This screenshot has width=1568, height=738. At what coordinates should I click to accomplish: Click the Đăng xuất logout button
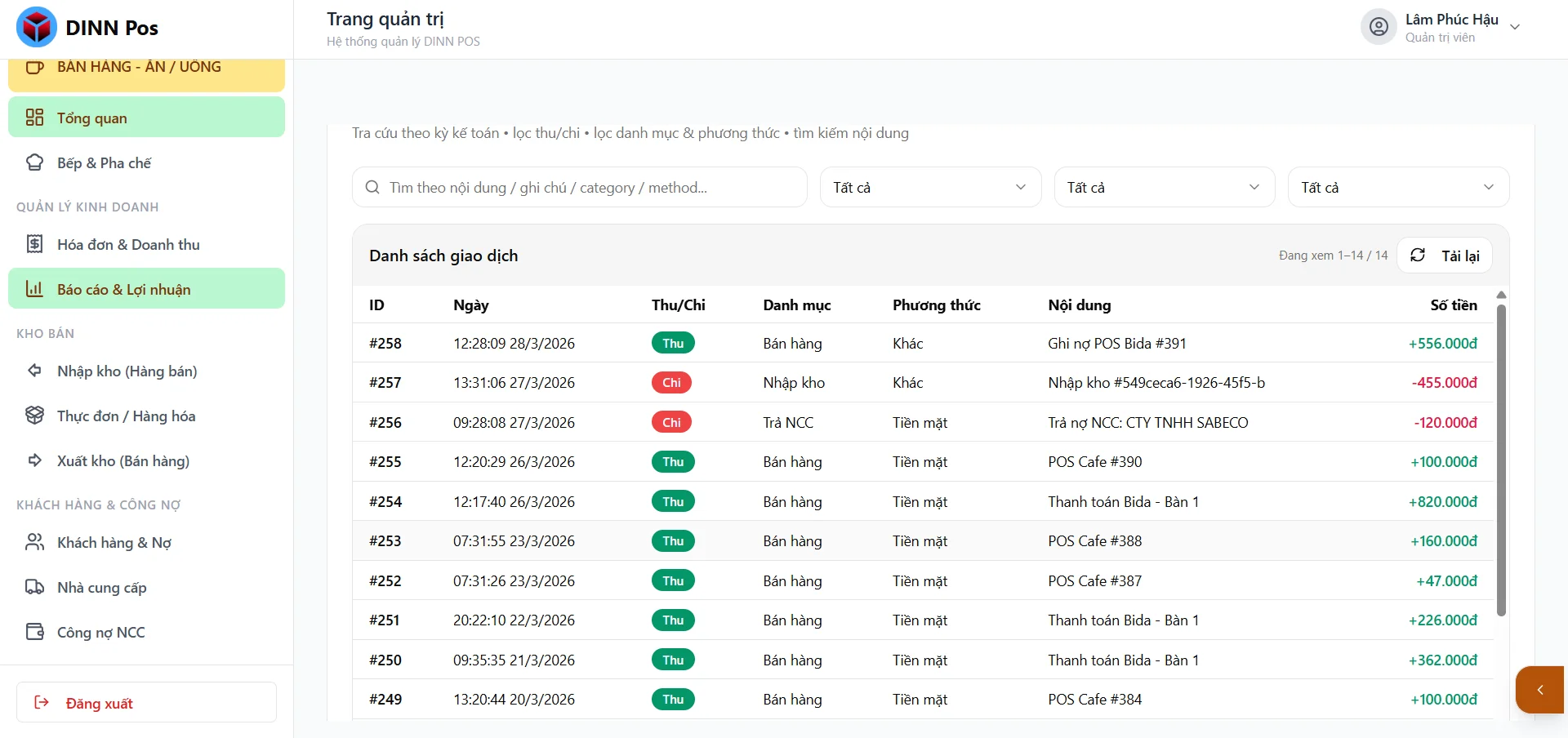pyautogui.click(x=146, y=702)
